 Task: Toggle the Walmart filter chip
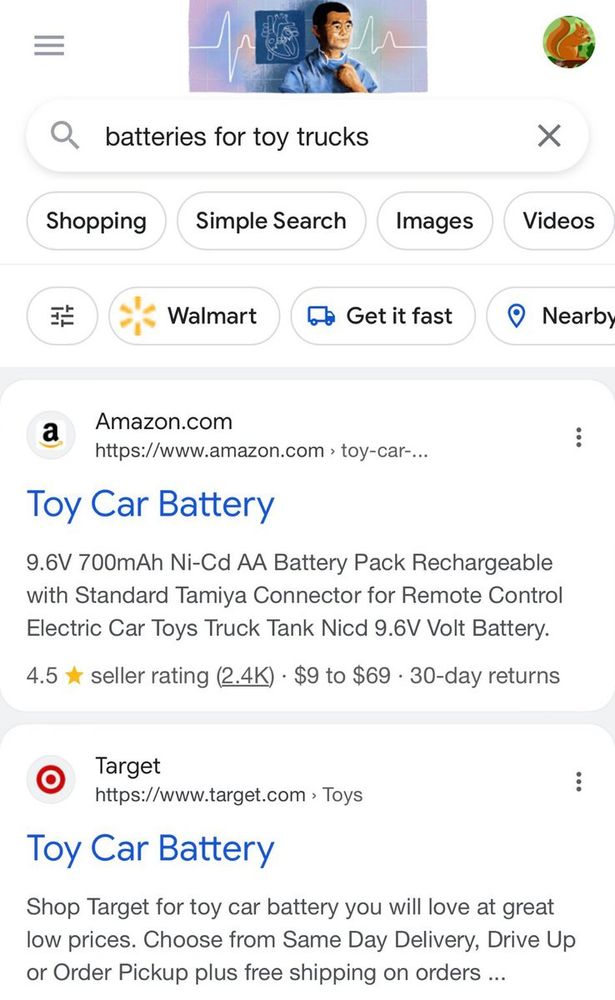194,316
